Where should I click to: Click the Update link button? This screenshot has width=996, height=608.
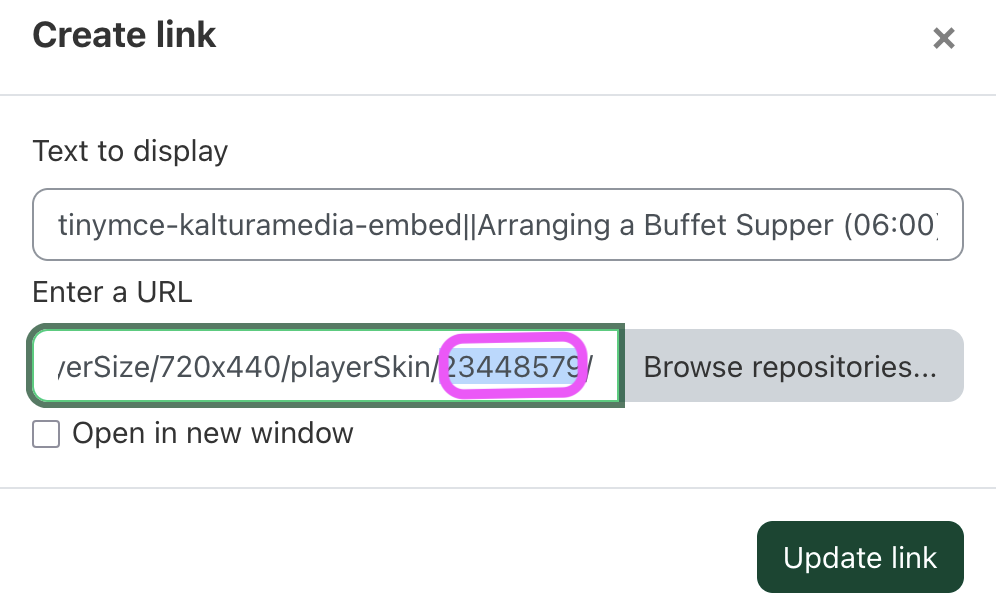point(860,557)
